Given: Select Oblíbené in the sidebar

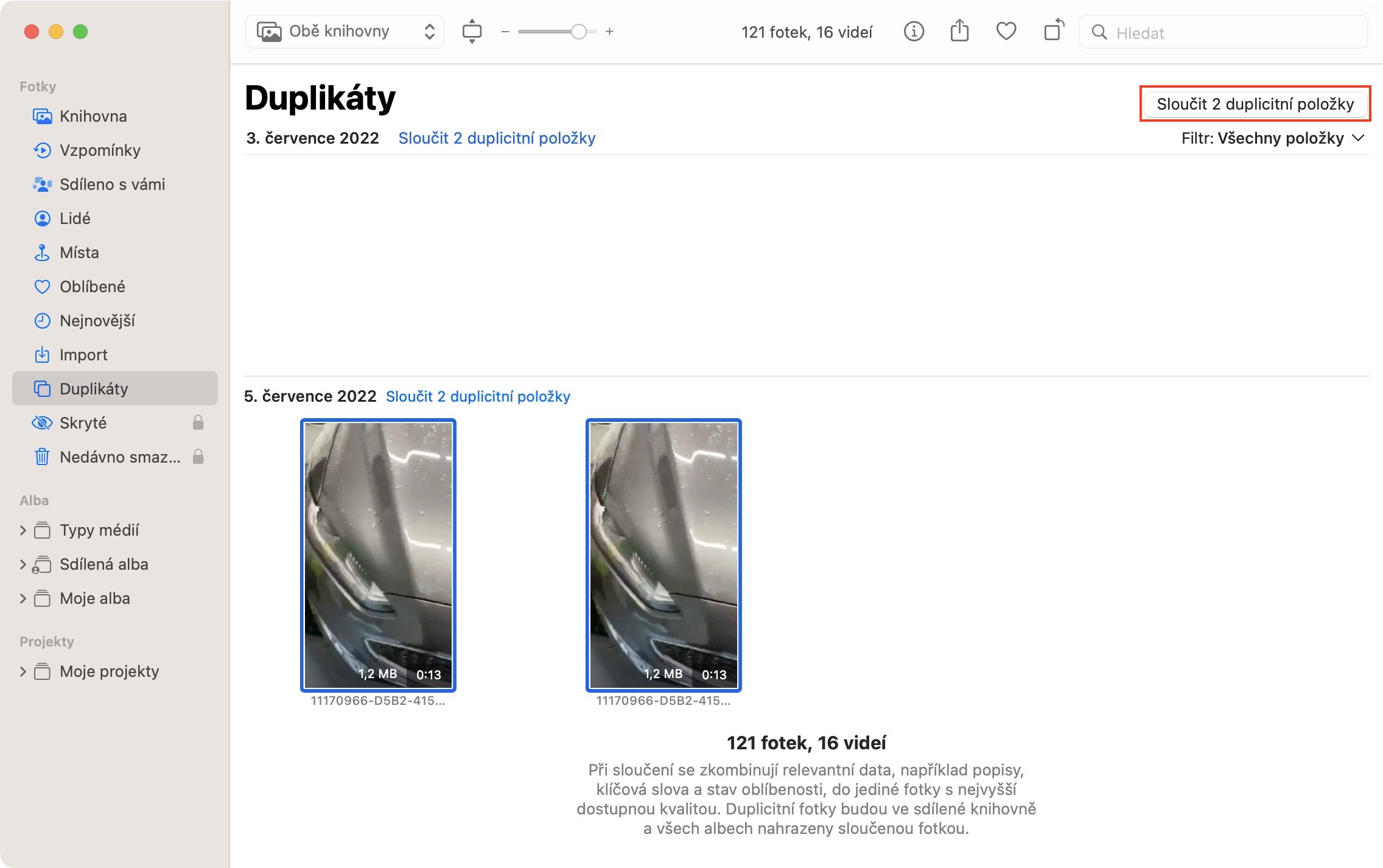Looking at the screenshot, I should coord(92,287).
